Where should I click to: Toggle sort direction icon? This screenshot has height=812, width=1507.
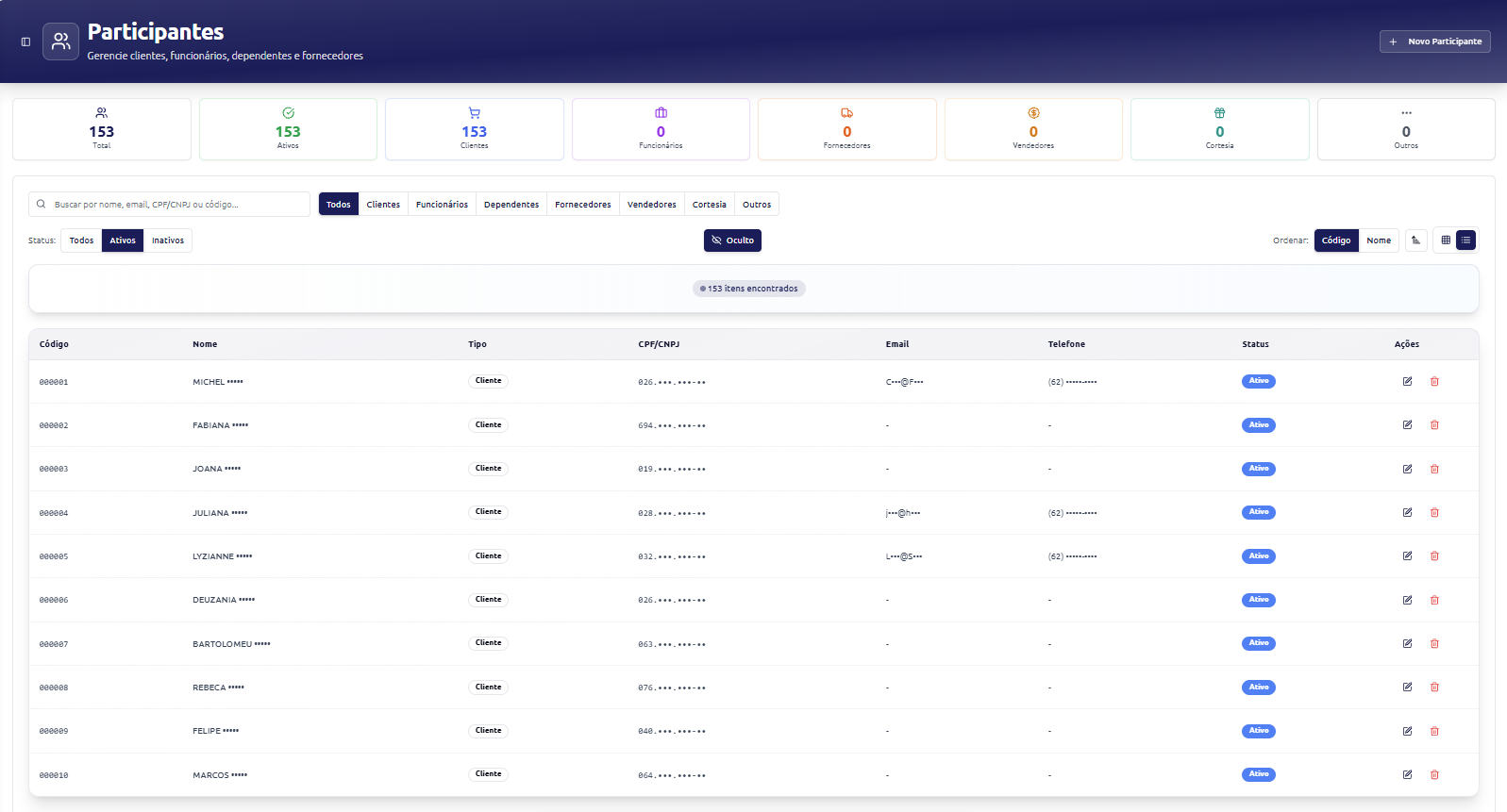(1415, 240)
